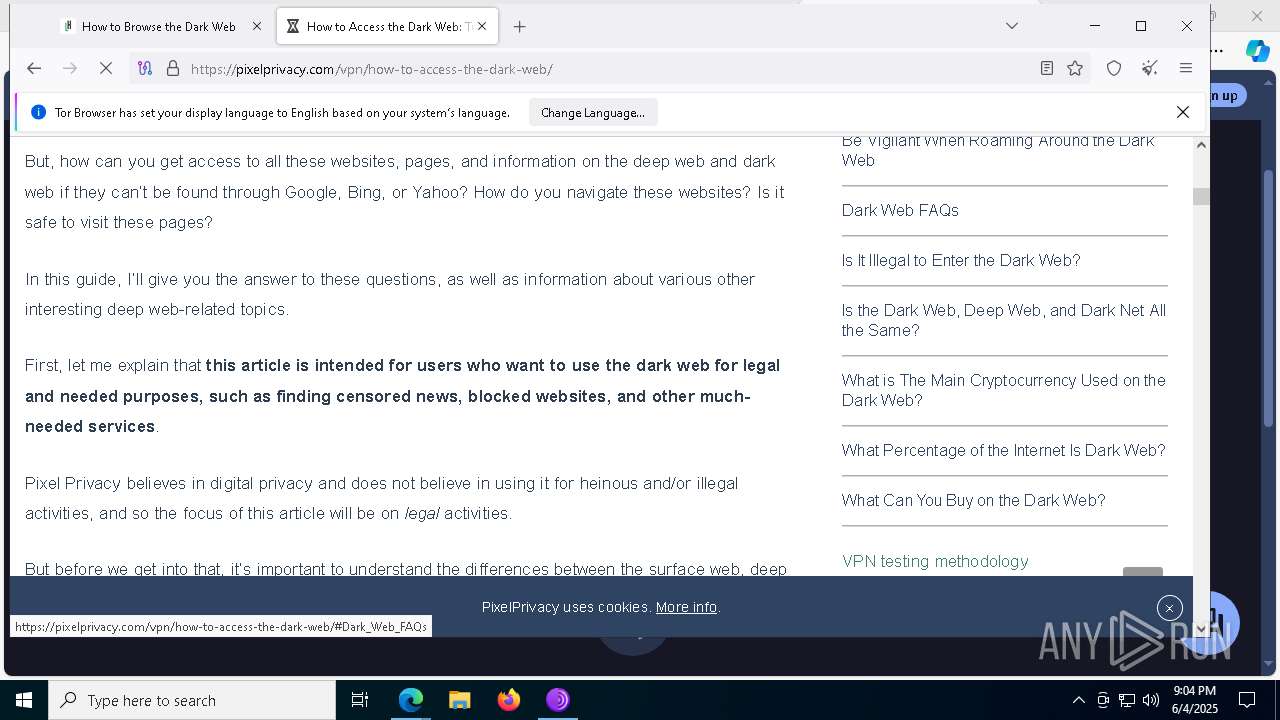Screen dimensions: 1280x720
Task: Click the volume speaker tray icon
Action: 1151,700
